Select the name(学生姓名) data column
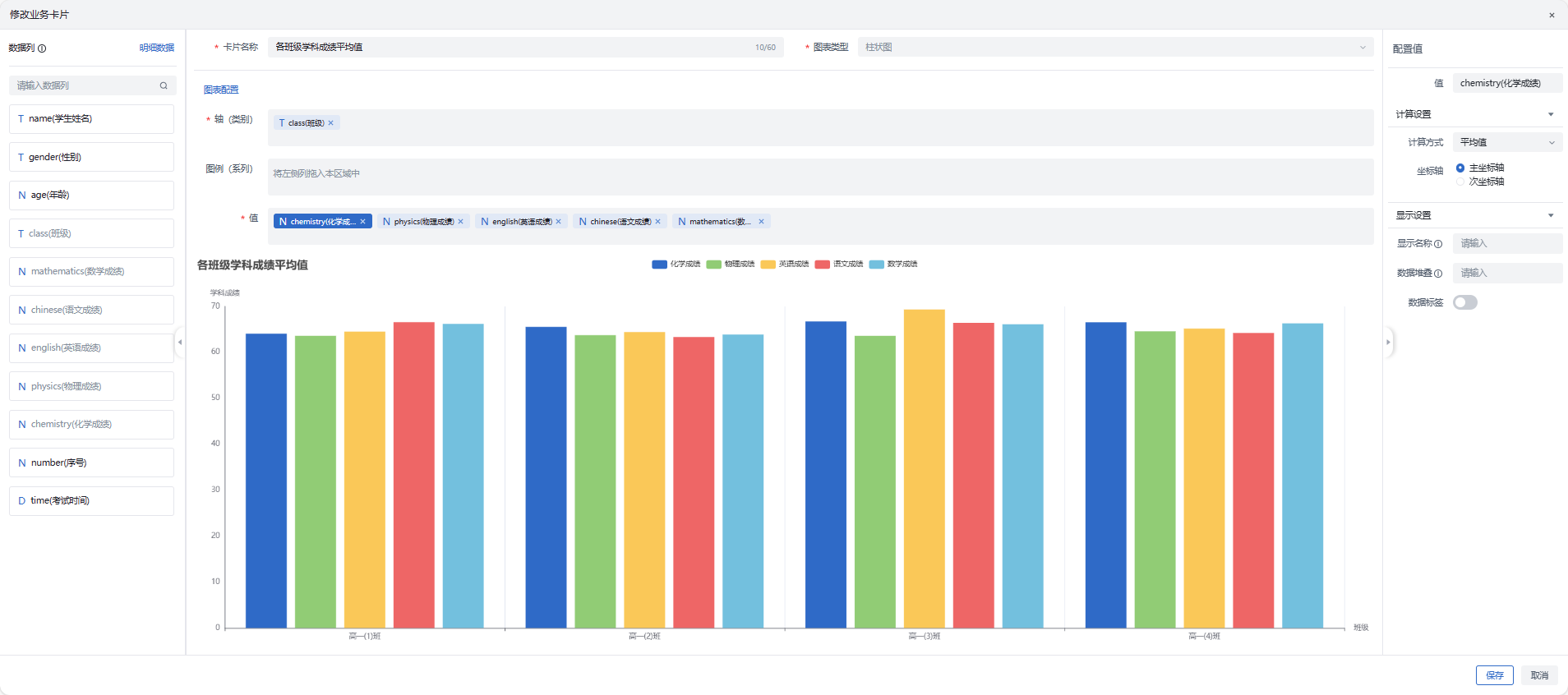 click(x=91, y=118)
